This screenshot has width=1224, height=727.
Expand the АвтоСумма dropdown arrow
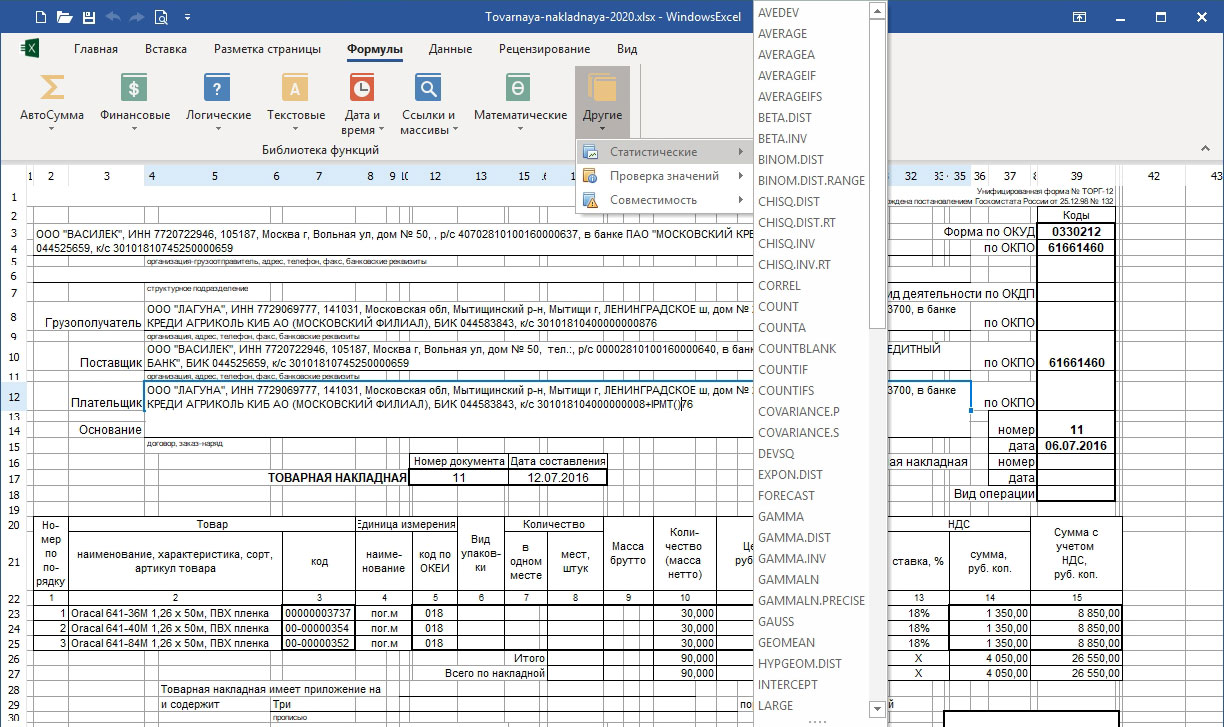click(52, 129)
